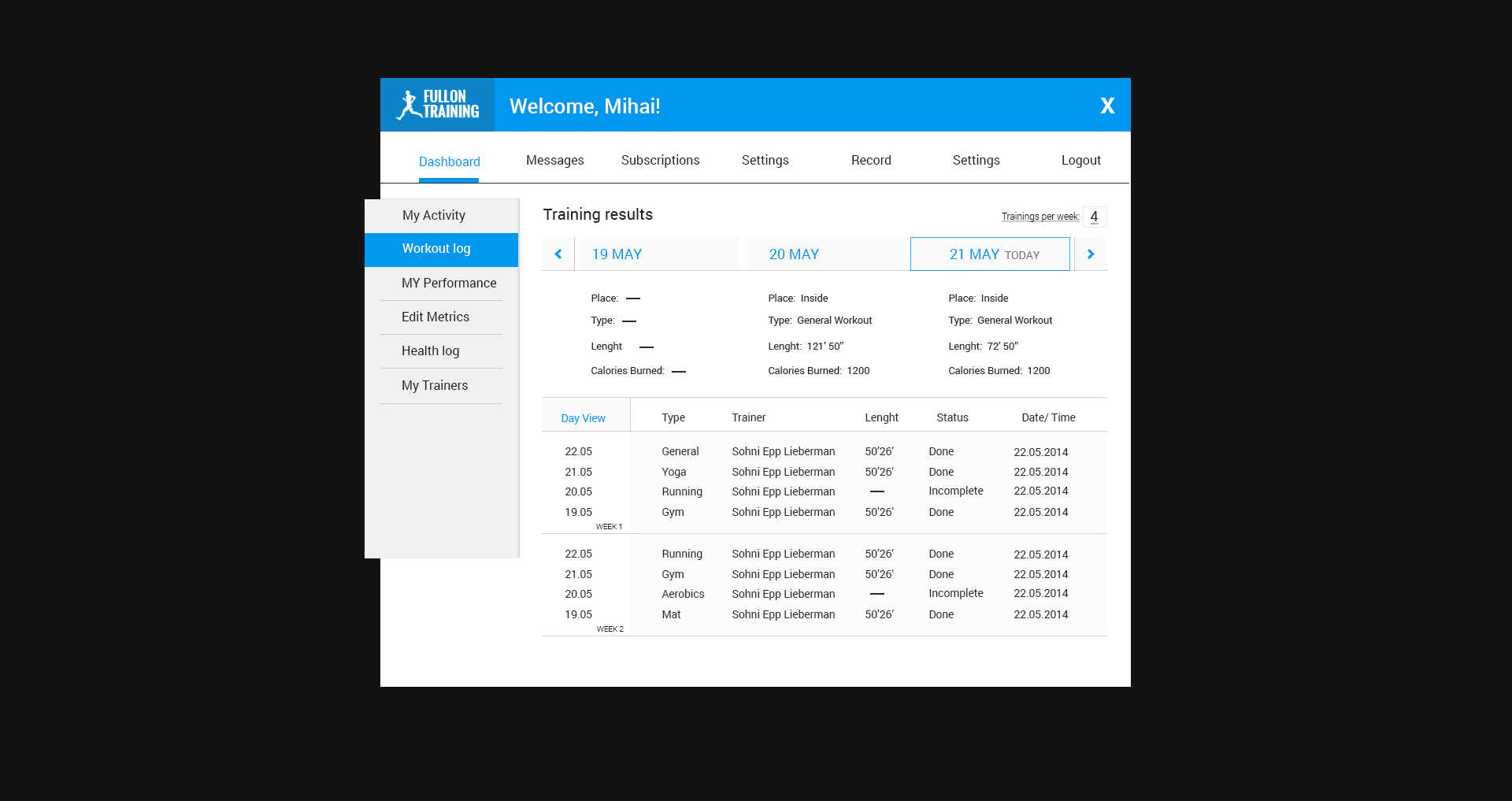1512x801 pixels.
Task: Go to Edit Metrics
Action: pos(435,317)
